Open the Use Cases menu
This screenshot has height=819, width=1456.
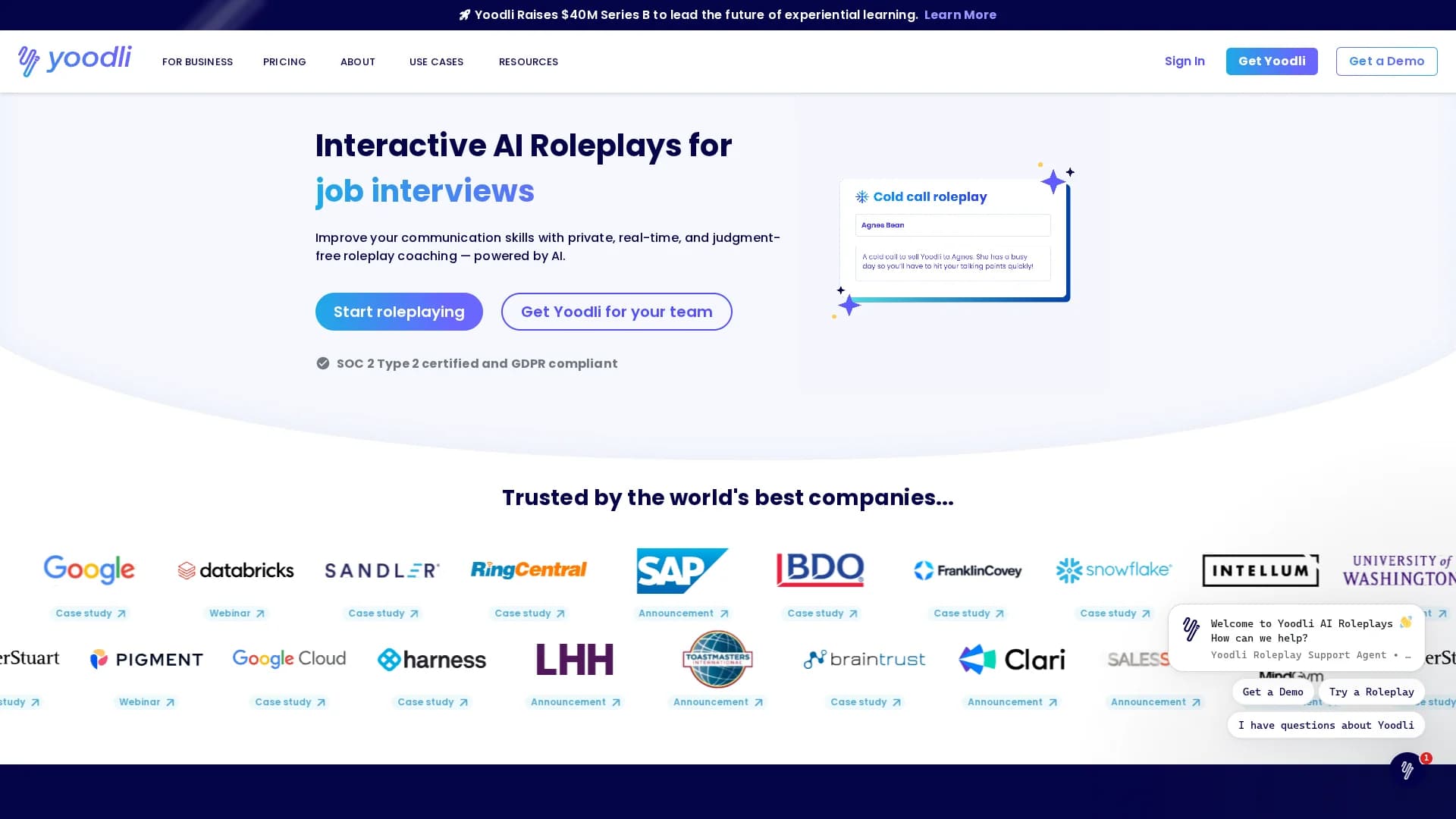(x=436, y=61)
